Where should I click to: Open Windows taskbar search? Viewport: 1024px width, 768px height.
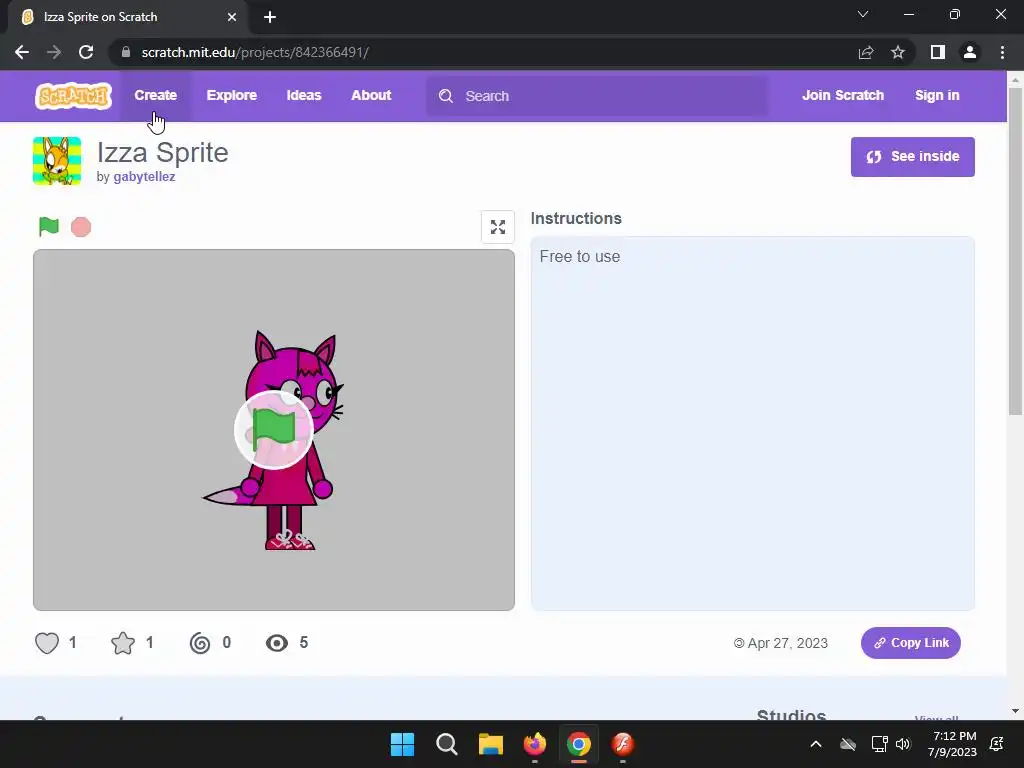[447, 744]
